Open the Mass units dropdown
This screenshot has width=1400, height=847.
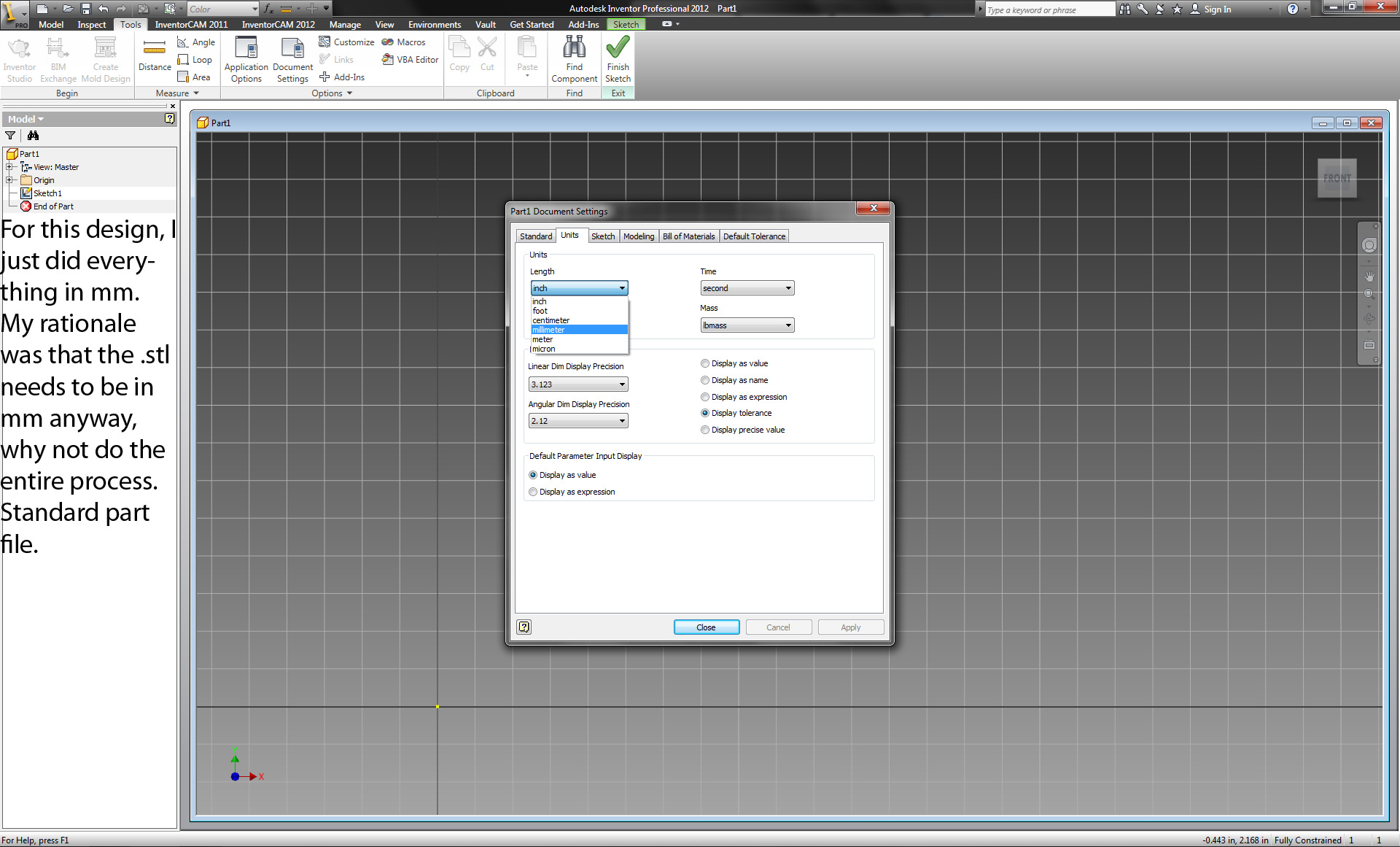click(747, 325)
